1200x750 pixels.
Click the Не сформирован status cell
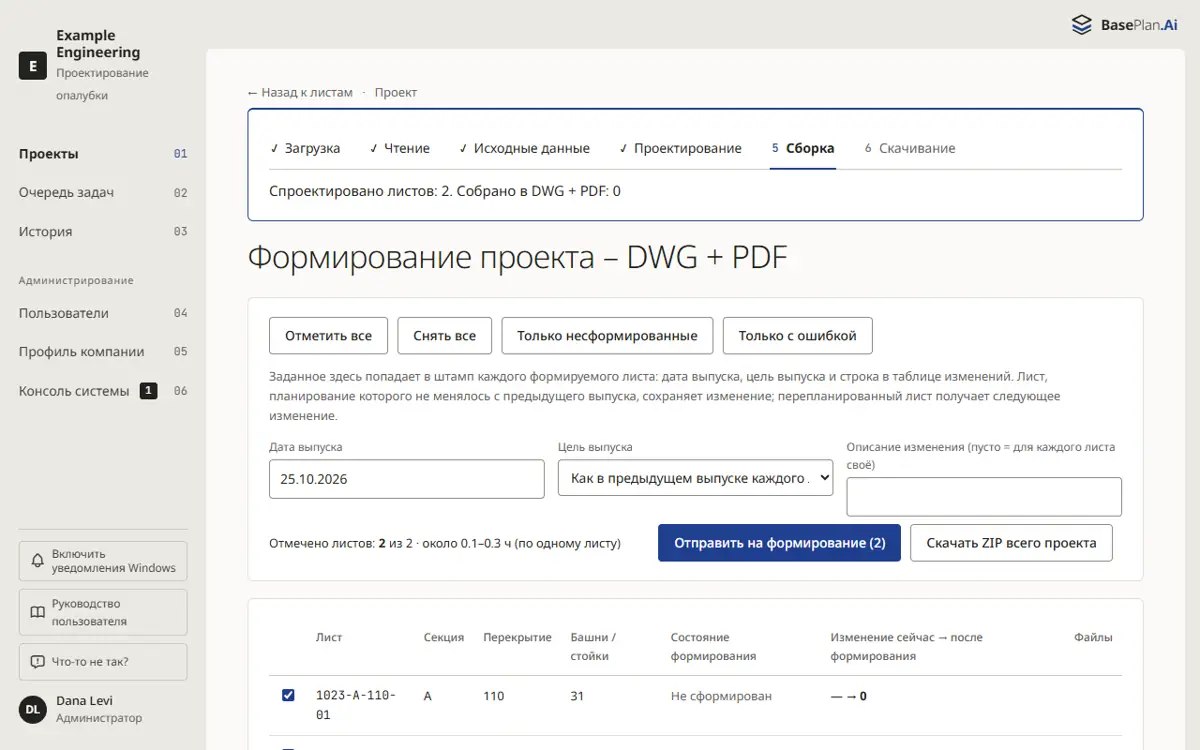(721, 696)
